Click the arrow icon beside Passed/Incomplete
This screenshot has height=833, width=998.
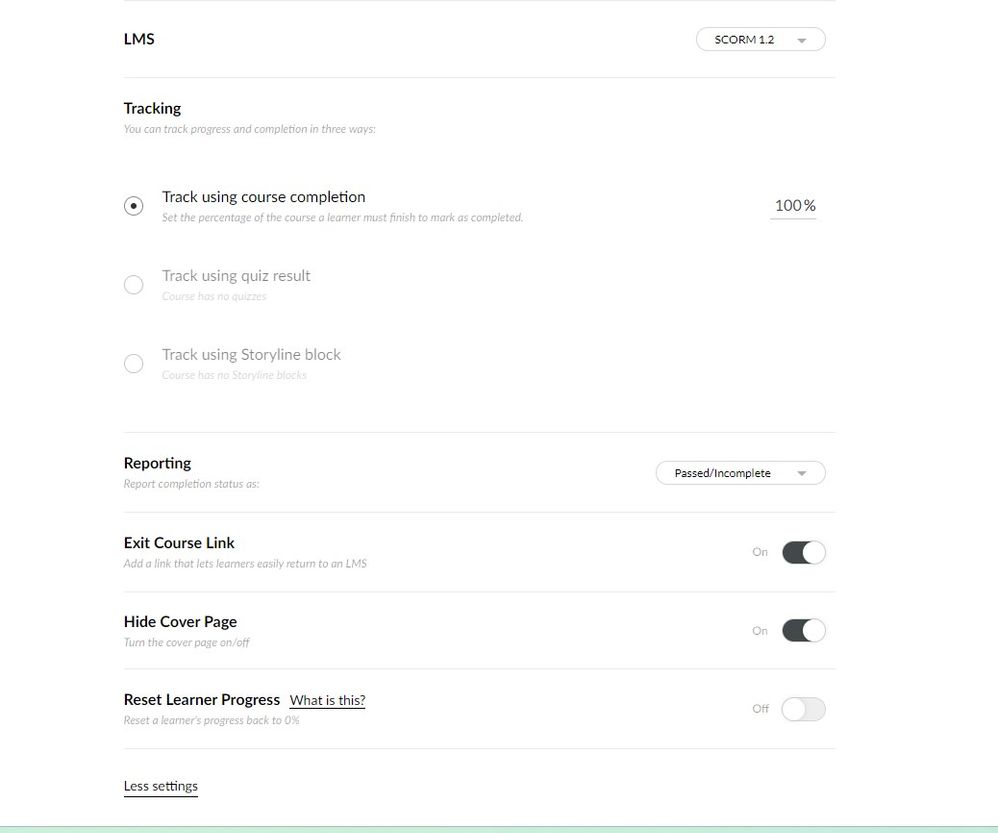pos(802,474)
